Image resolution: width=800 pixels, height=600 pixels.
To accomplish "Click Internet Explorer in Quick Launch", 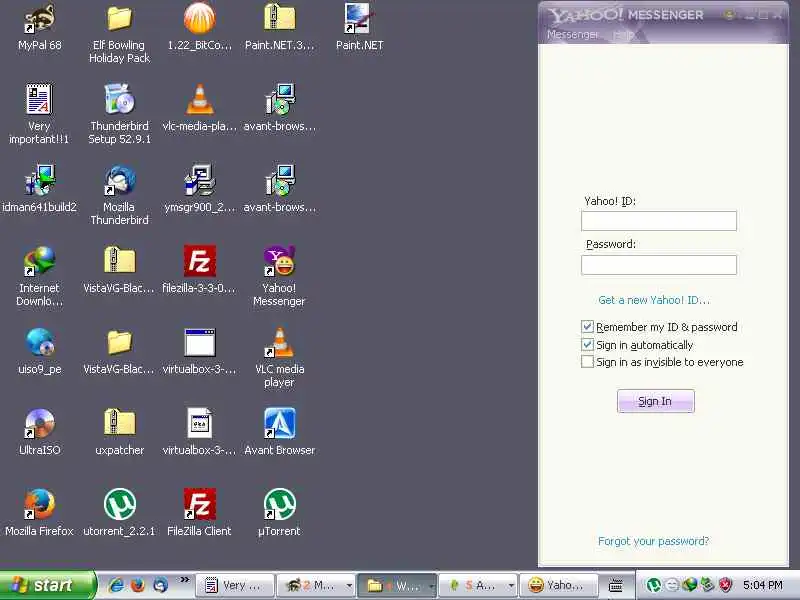I will click(116, 585).
